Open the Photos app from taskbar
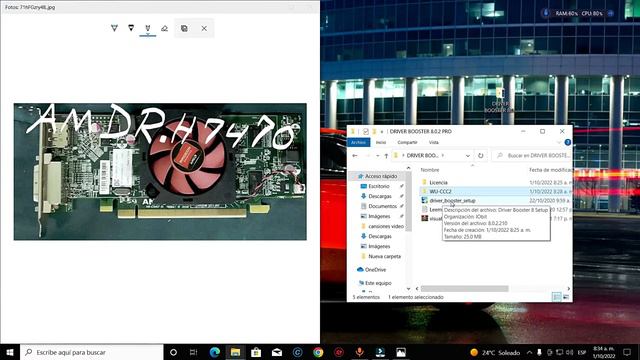Image resolution: width=640 pixels, height=360 pixels. [401, 352]
